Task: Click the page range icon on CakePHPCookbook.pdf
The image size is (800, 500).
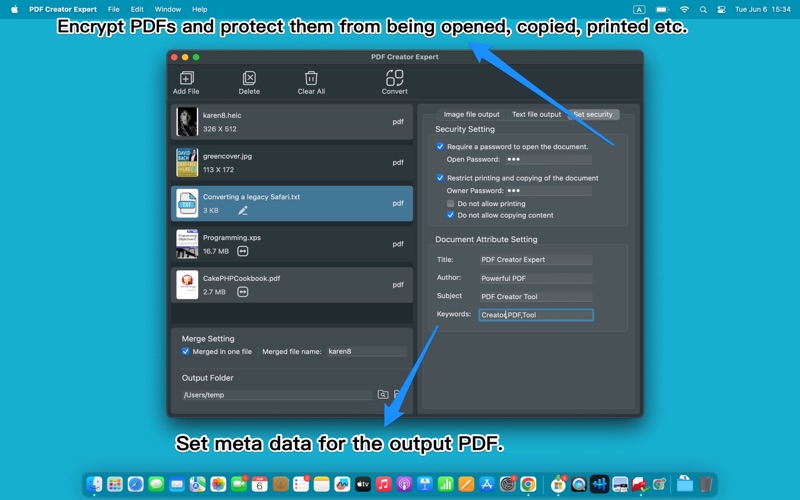Action: point(243,292)
